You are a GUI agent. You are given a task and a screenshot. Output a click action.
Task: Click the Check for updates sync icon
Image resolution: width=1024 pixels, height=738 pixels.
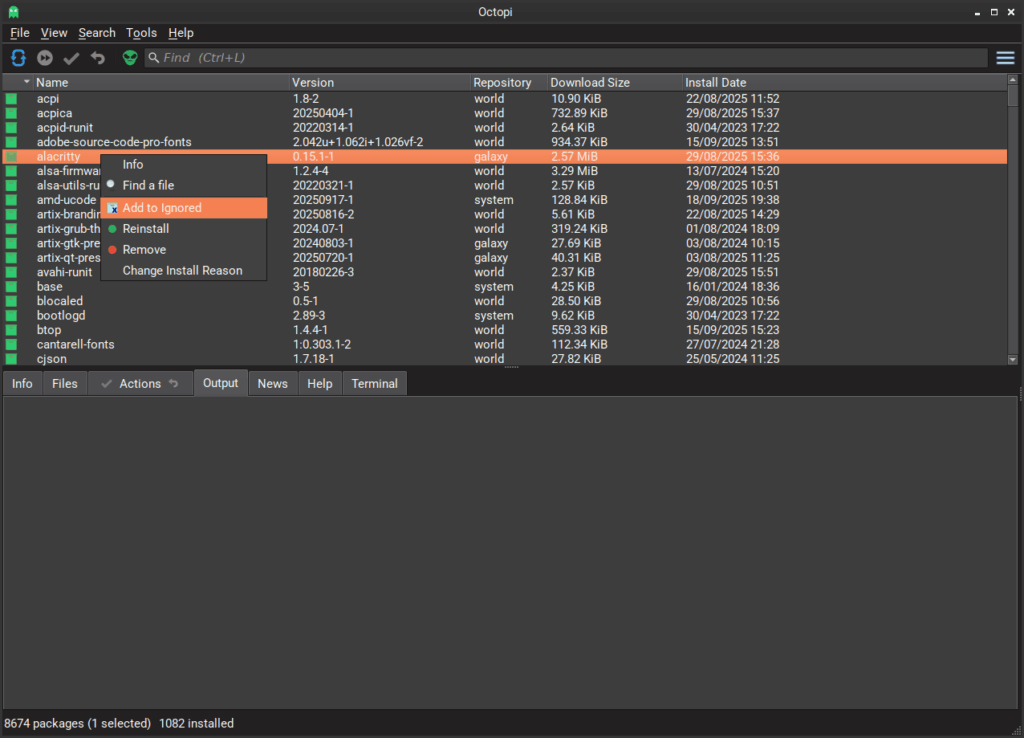18,58
